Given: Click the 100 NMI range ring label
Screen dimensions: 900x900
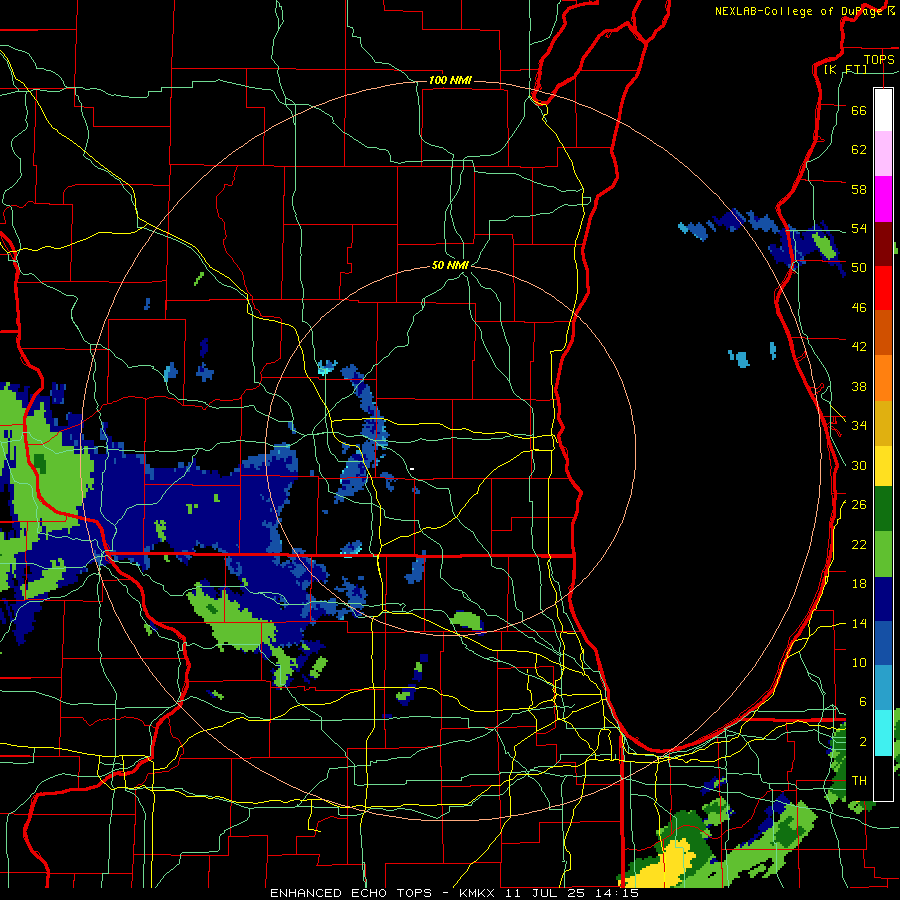Looking at the screenshot, I should pos(450,80).
